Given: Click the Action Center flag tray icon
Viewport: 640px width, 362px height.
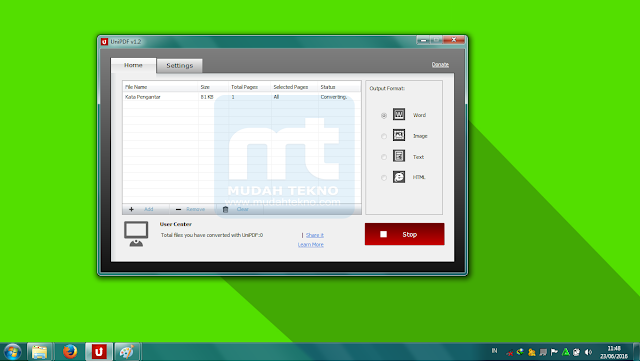Looking at the screenshot, I should [x=554, y=352].
